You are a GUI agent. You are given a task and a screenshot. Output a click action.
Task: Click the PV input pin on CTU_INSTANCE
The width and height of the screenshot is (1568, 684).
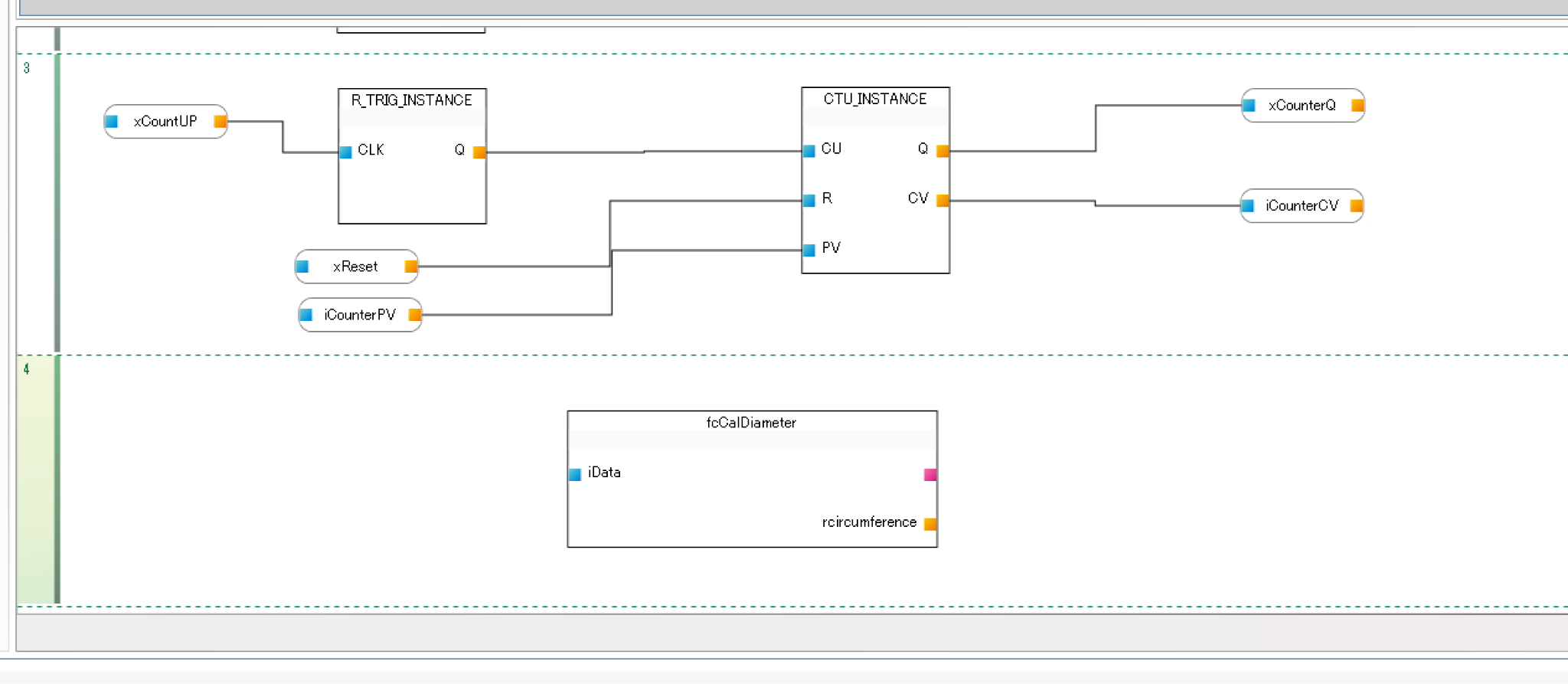click(808, 250)
